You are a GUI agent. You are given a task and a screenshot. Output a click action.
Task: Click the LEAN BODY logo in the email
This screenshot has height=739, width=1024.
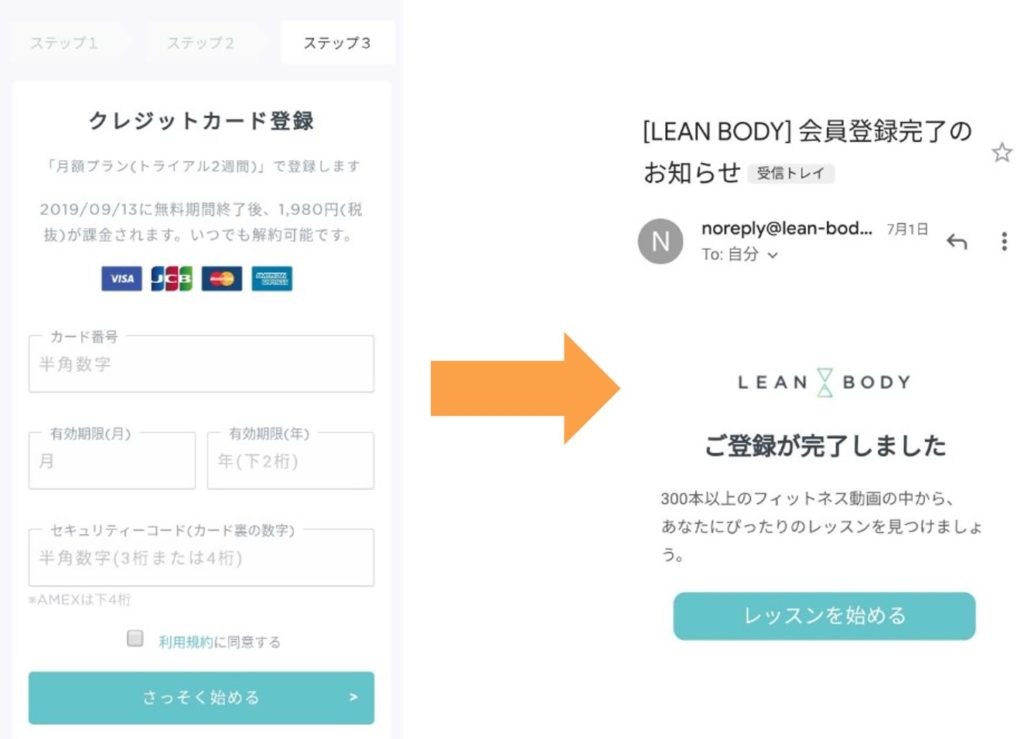(x=824, y=383)
